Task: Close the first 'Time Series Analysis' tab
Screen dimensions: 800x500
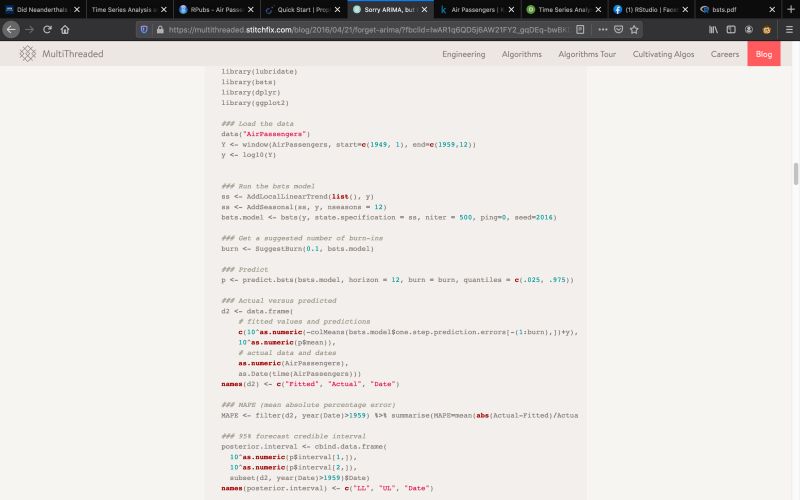Action: (164, 9)
